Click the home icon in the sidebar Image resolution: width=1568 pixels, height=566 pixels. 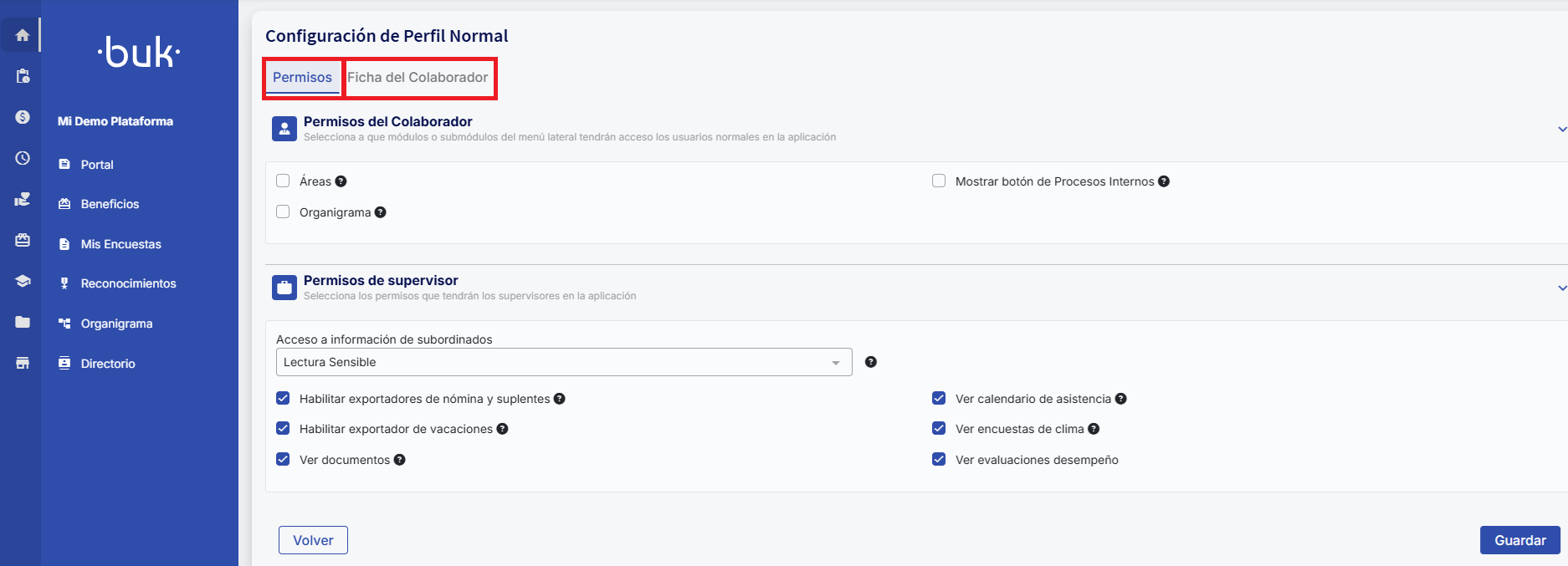pos(23,35)
